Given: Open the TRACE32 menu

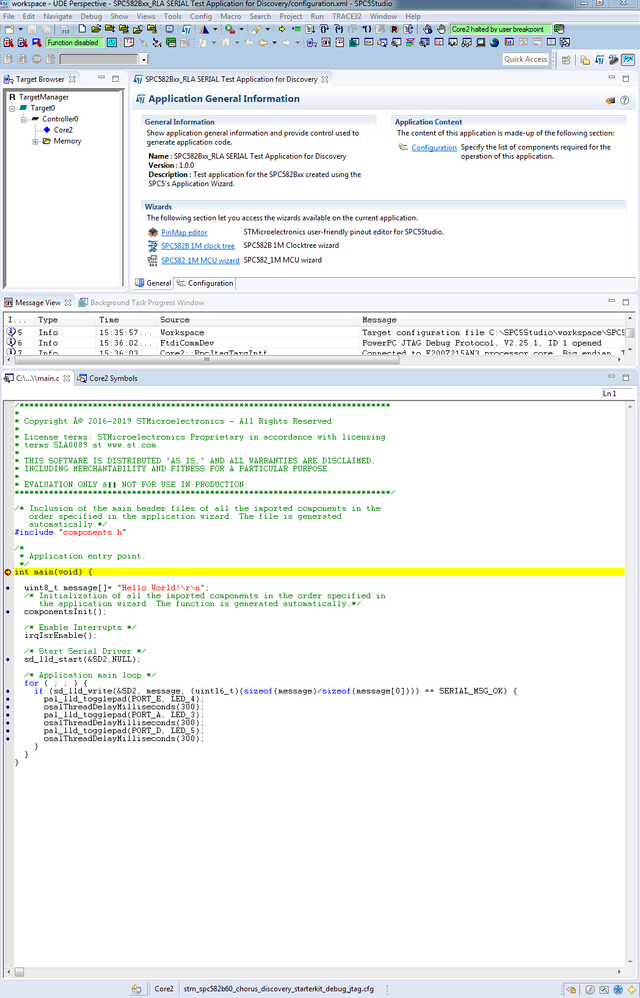Looking at the screenshot, I should pyautogui.click(x=347, y=16).
